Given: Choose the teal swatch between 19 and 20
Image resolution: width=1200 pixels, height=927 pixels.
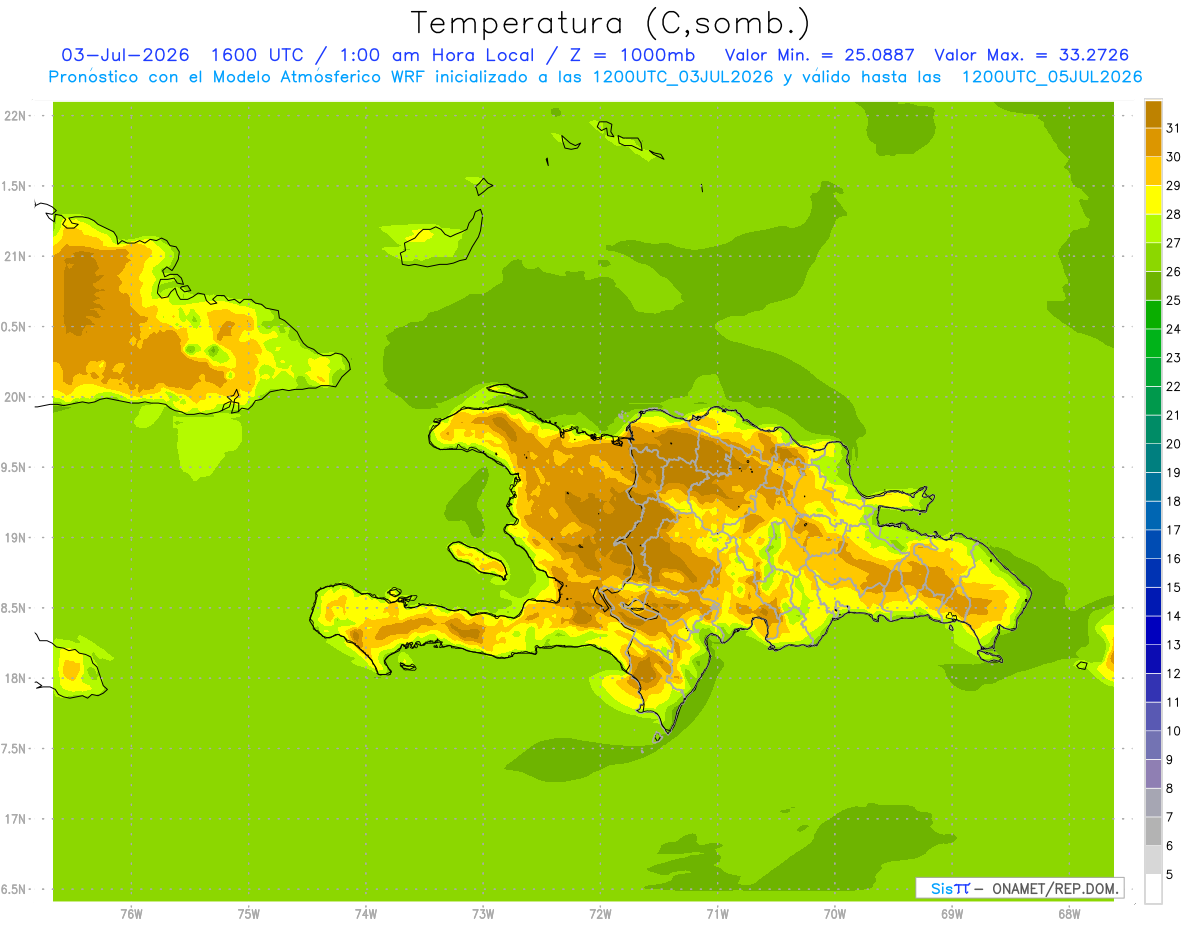Looking at the screenshot, I should pos(1153,458).
